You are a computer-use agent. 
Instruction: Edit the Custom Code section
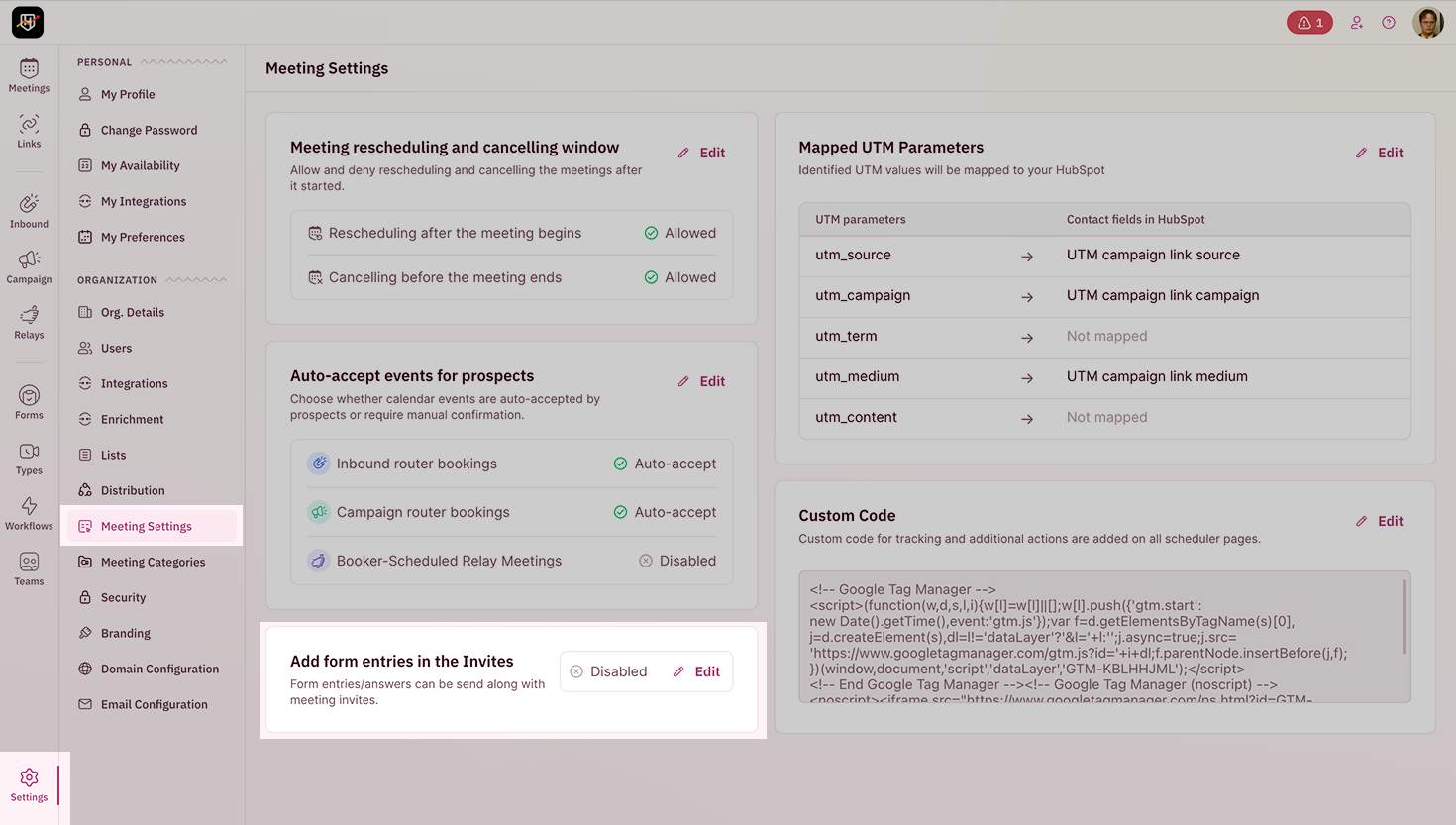(x=1379, y=520)
